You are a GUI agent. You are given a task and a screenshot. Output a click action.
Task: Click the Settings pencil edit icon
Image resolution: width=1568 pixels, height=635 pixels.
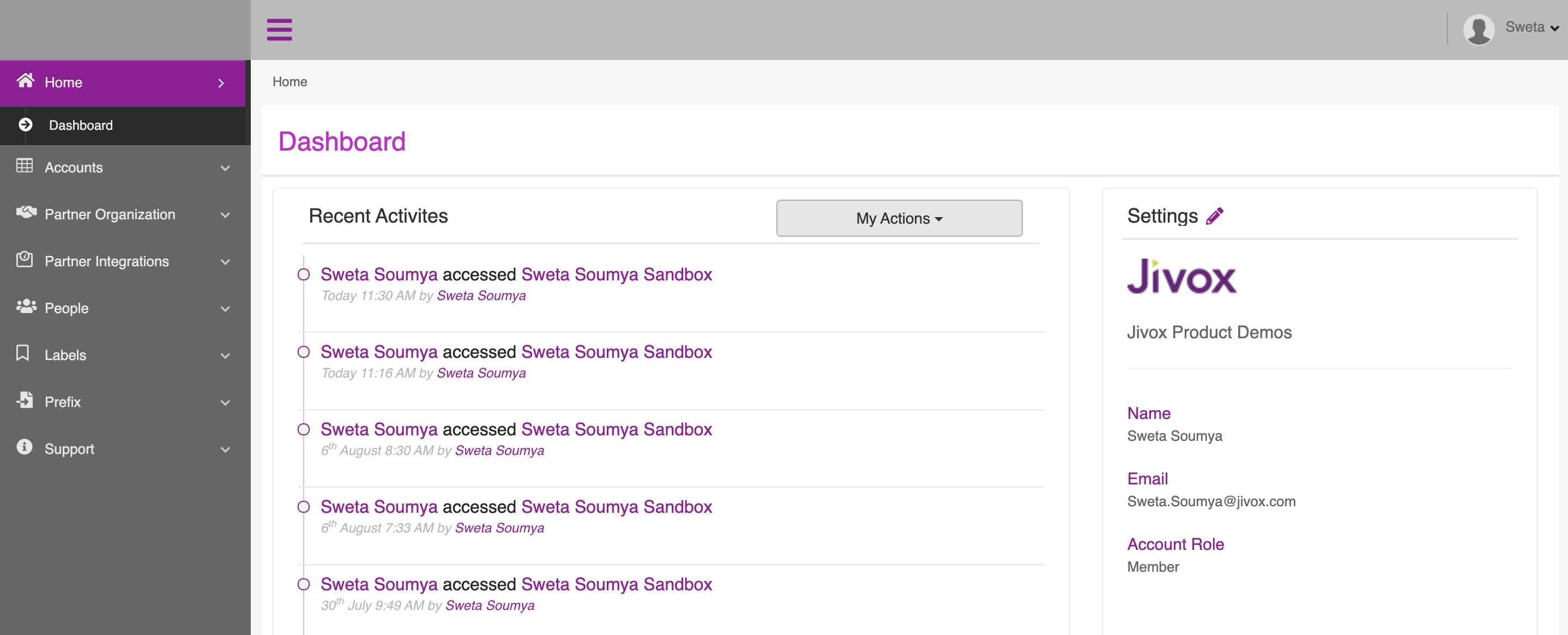(1214, 216)
